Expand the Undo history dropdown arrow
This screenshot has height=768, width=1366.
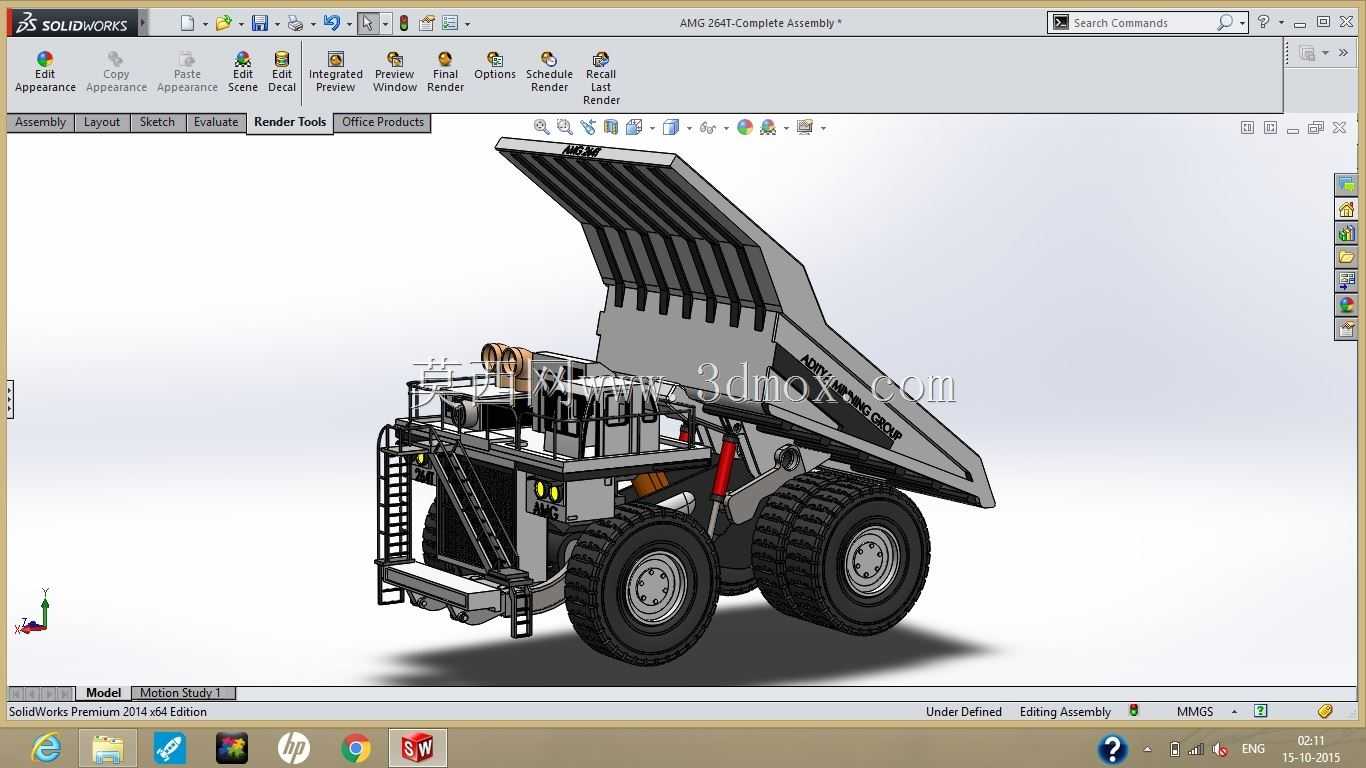click(349, 24)
